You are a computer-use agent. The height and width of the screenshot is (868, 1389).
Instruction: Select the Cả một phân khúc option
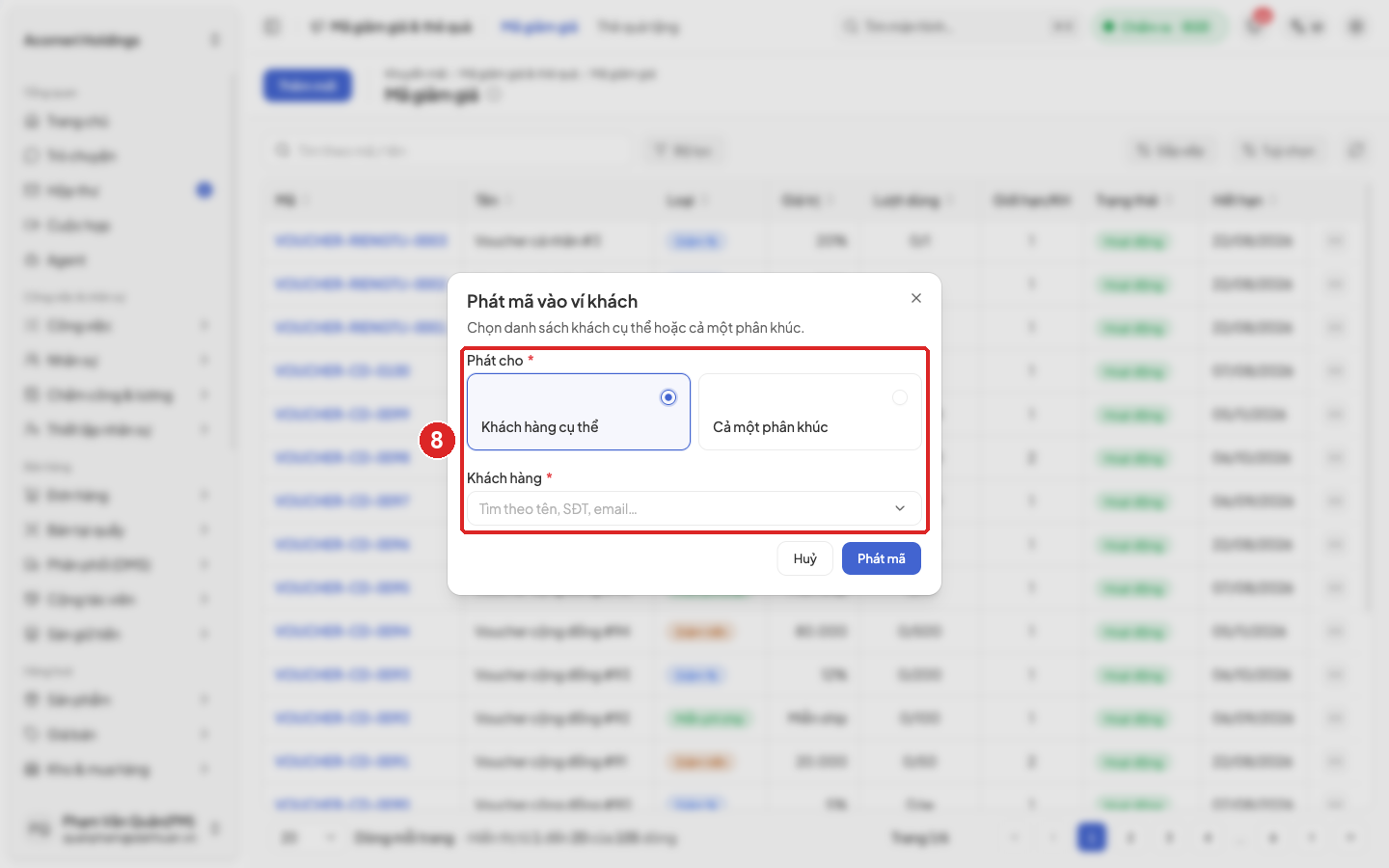(810, 412)
